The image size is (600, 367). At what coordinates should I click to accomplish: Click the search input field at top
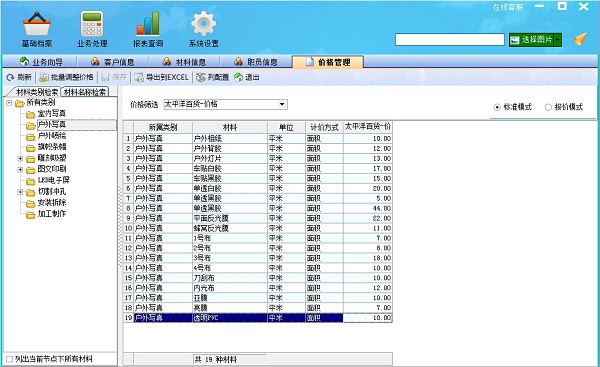450,39
